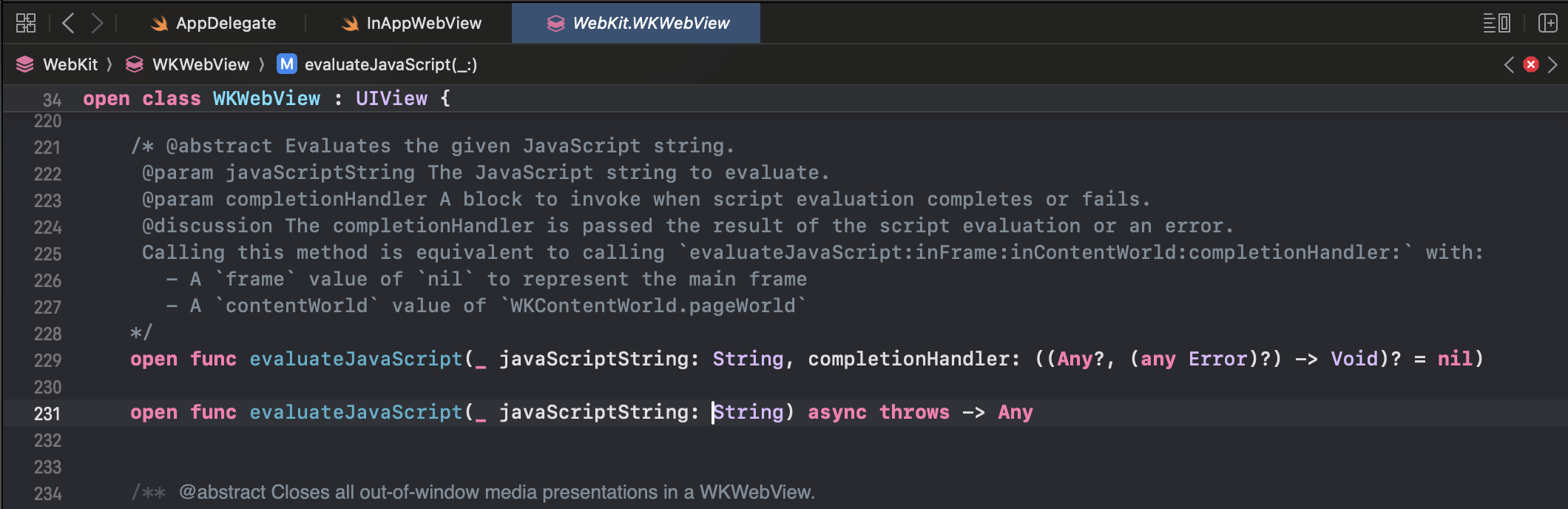Click the stack icon on WebKit.WKWebView tab

click(x=555, y=24)
